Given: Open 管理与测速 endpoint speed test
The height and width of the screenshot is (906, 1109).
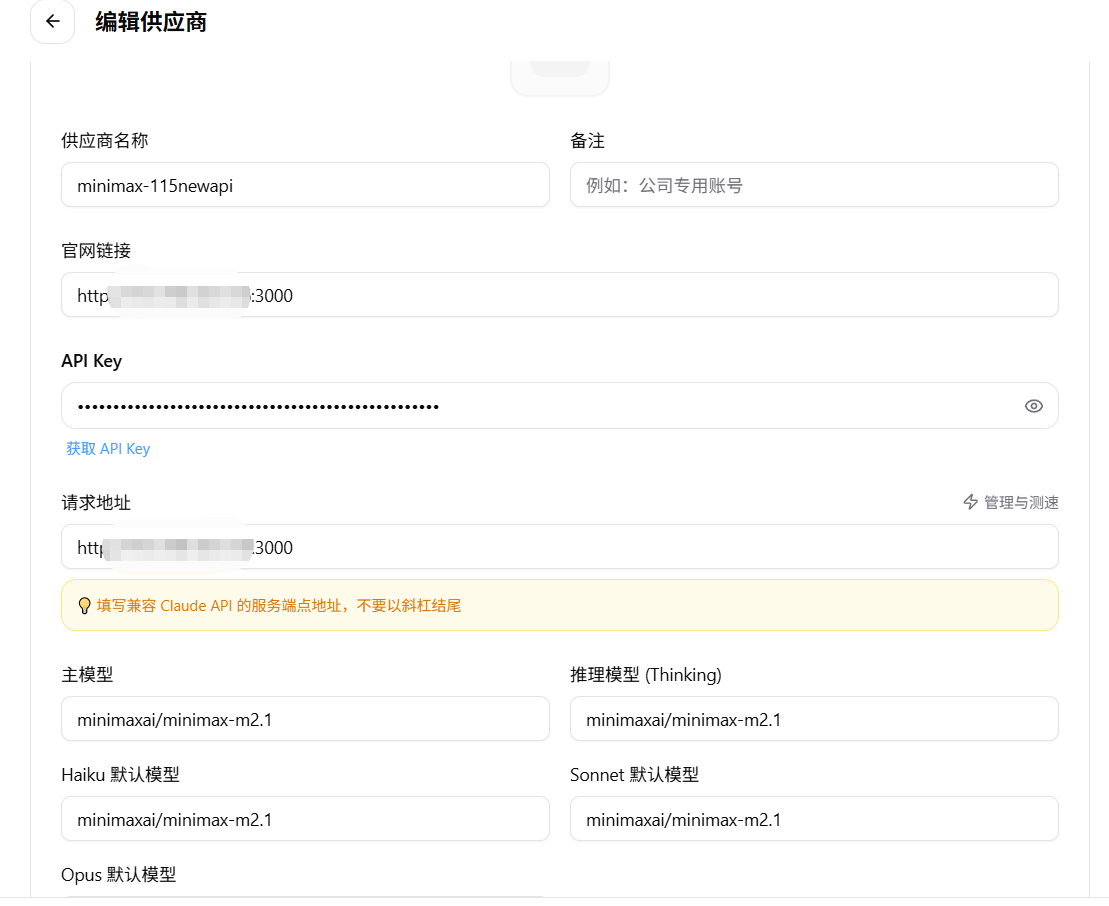Looking at the screenshot, I should (x=1011, y=502).
